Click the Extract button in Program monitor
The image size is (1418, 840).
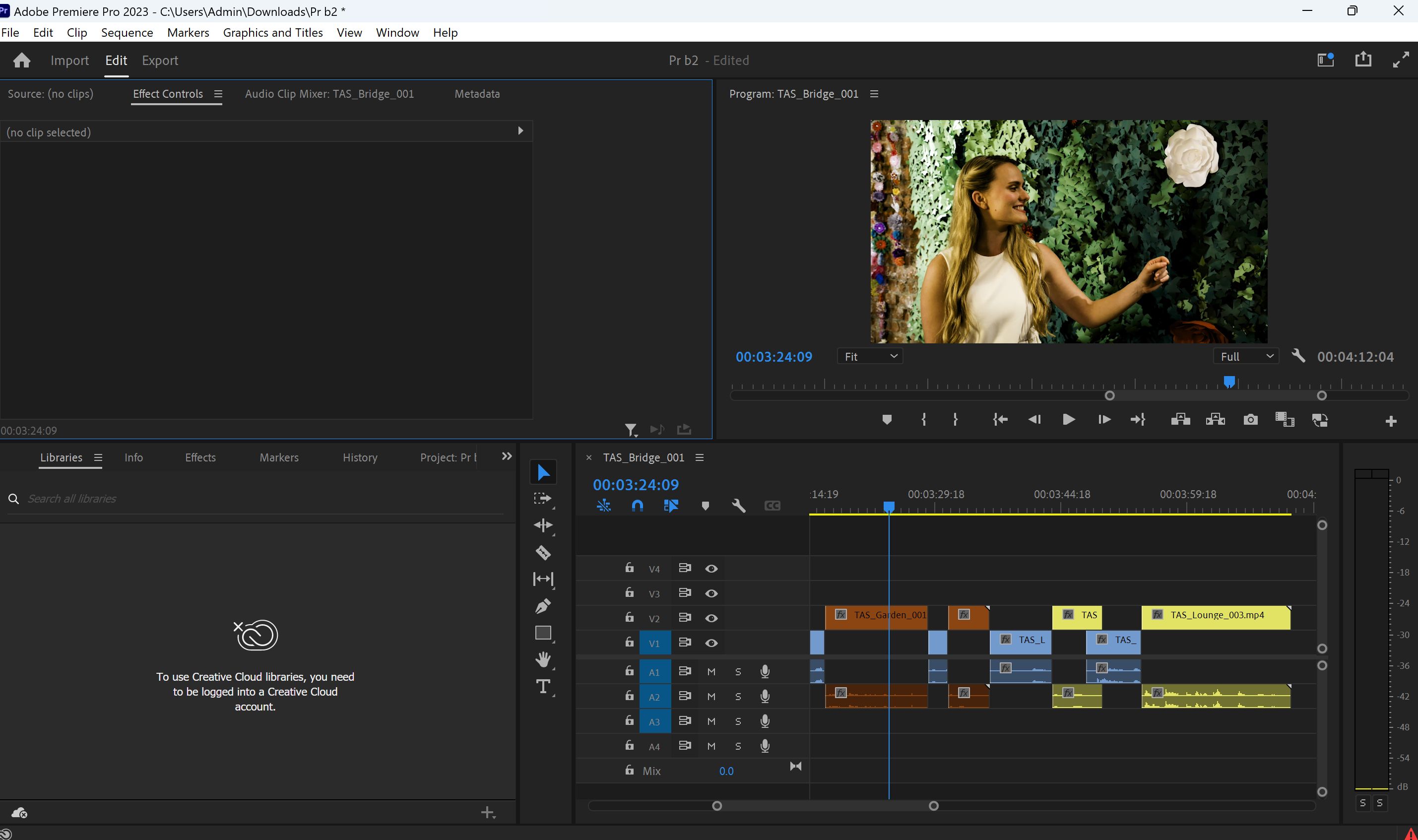1216,419
